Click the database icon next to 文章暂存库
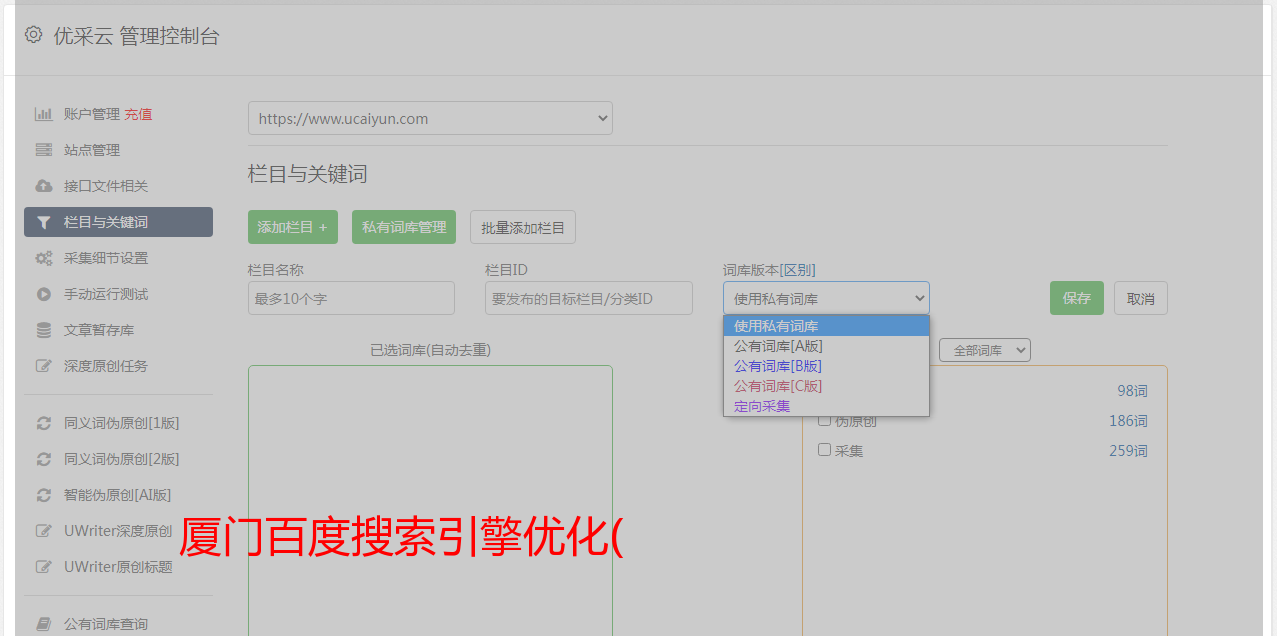 coord(44,330)
